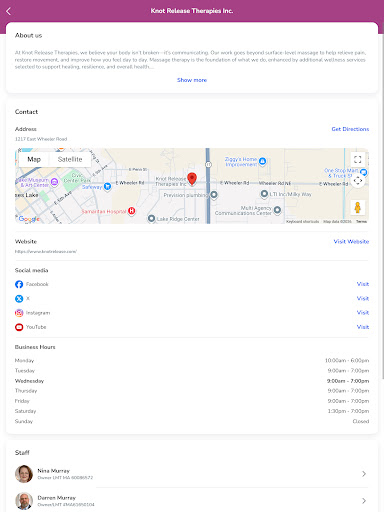384x512 pixels.
Task: Visit the Facebook page
Action: [363, 284]
